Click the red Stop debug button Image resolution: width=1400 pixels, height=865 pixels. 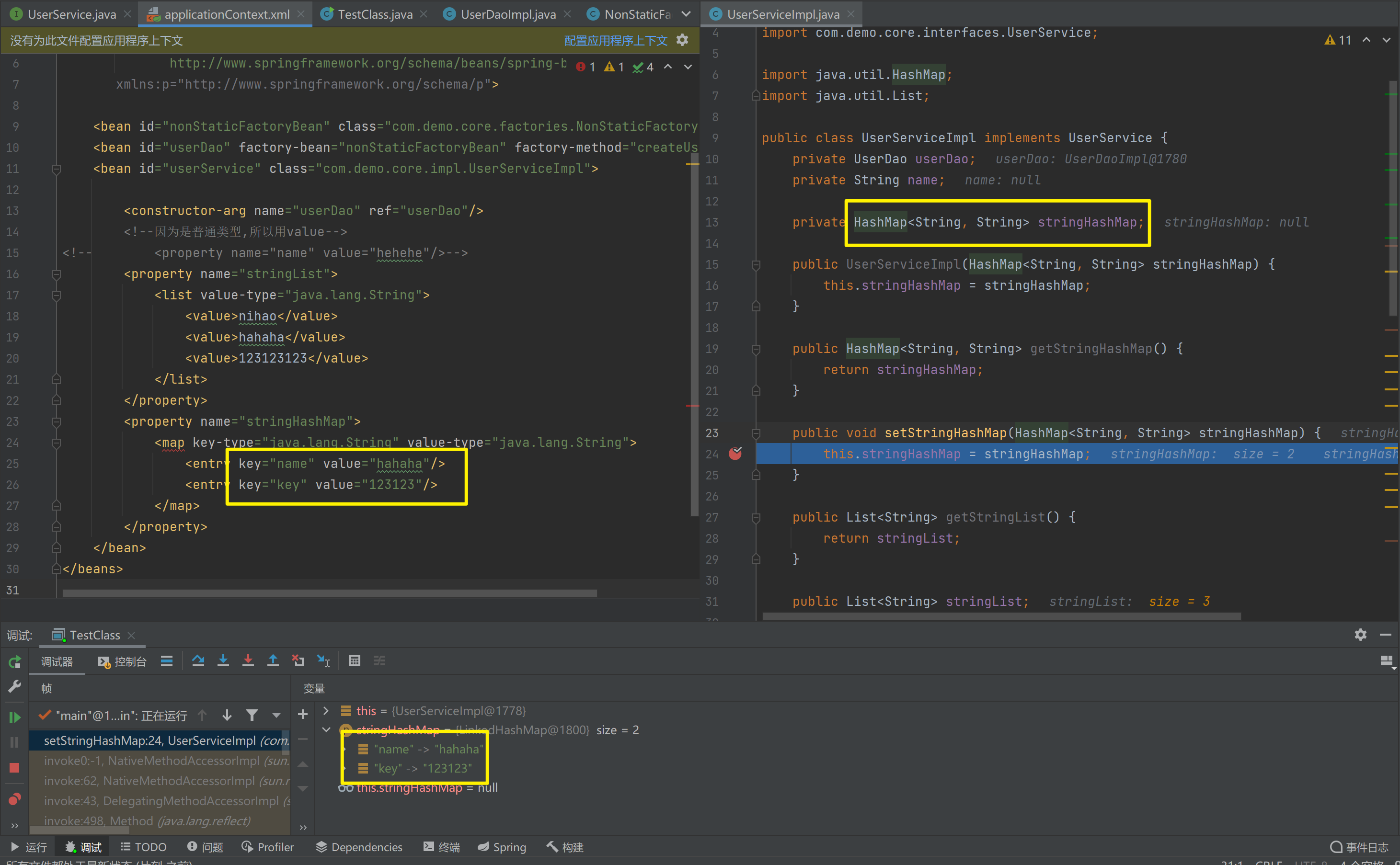pyautogui.click(x=14, y=768)
